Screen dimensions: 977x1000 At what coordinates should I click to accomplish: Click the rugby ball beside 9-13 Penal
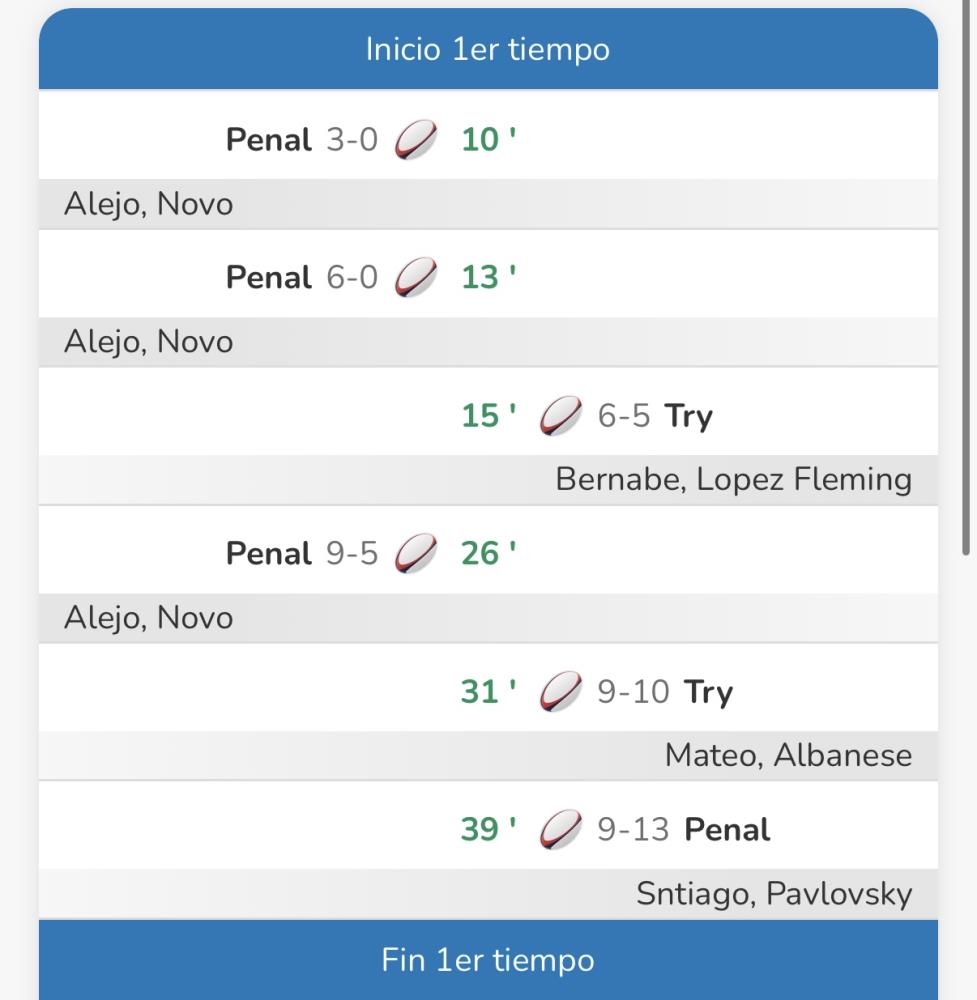click(x=561, y=830)
